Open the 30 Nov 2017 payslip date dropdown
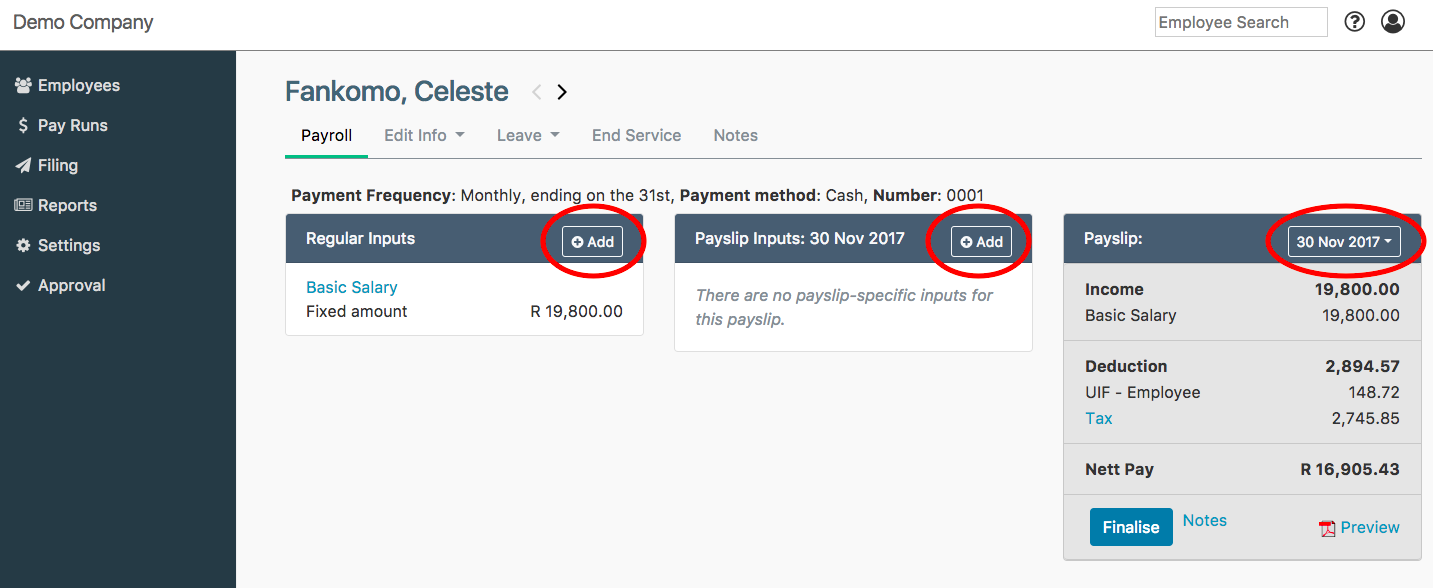The image size is (1433, 588). pyautogui.click(x=1343, y=242)
